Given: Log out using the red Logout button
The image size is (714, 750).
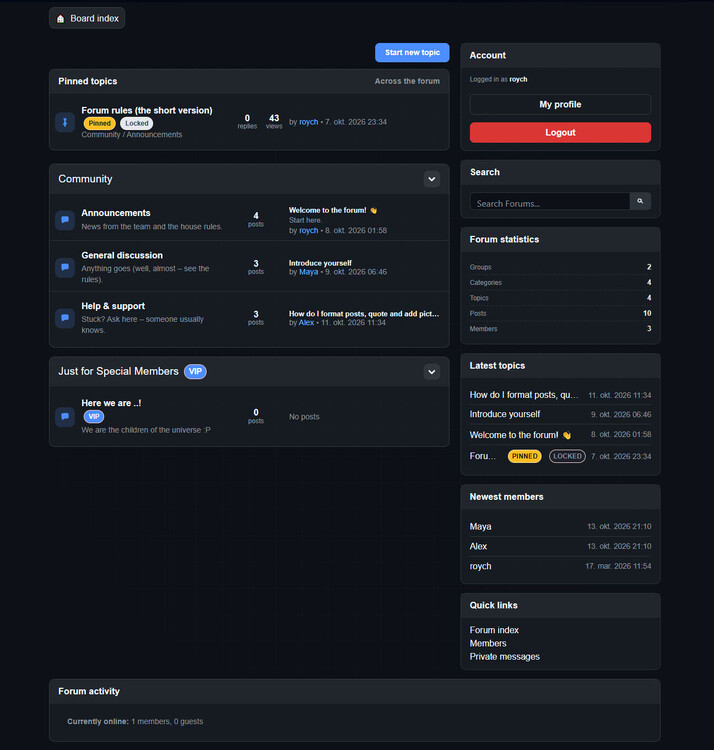Looking at the screenshot, I should 560,132.
